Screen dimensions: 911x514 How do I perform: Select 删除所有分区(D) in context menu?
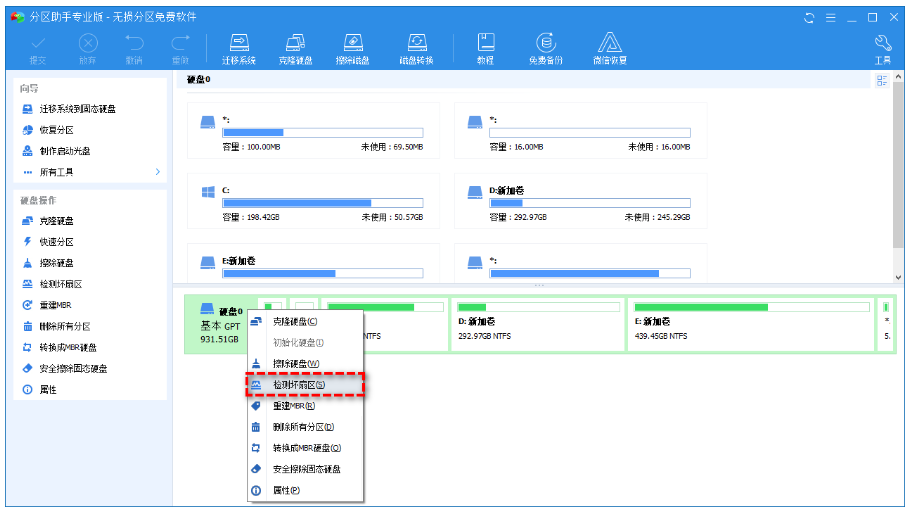coord(306,427)
